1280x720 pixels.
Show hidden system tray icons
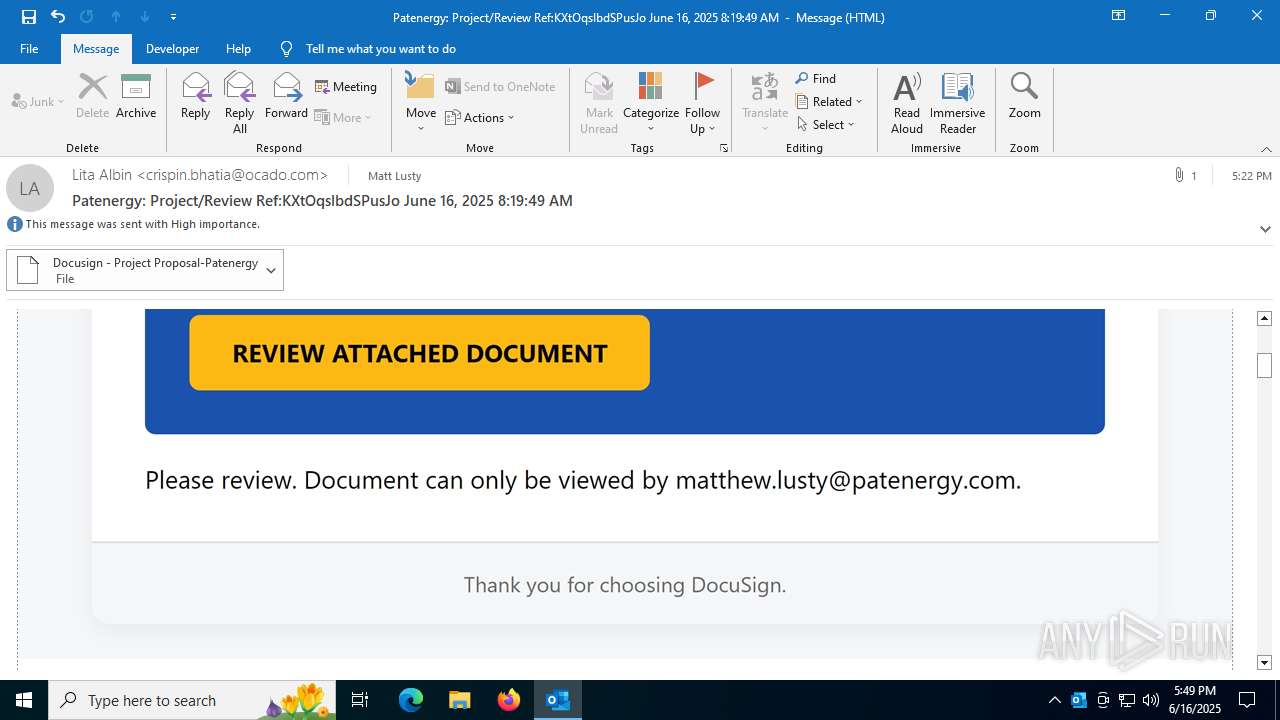coord(1054,700)
